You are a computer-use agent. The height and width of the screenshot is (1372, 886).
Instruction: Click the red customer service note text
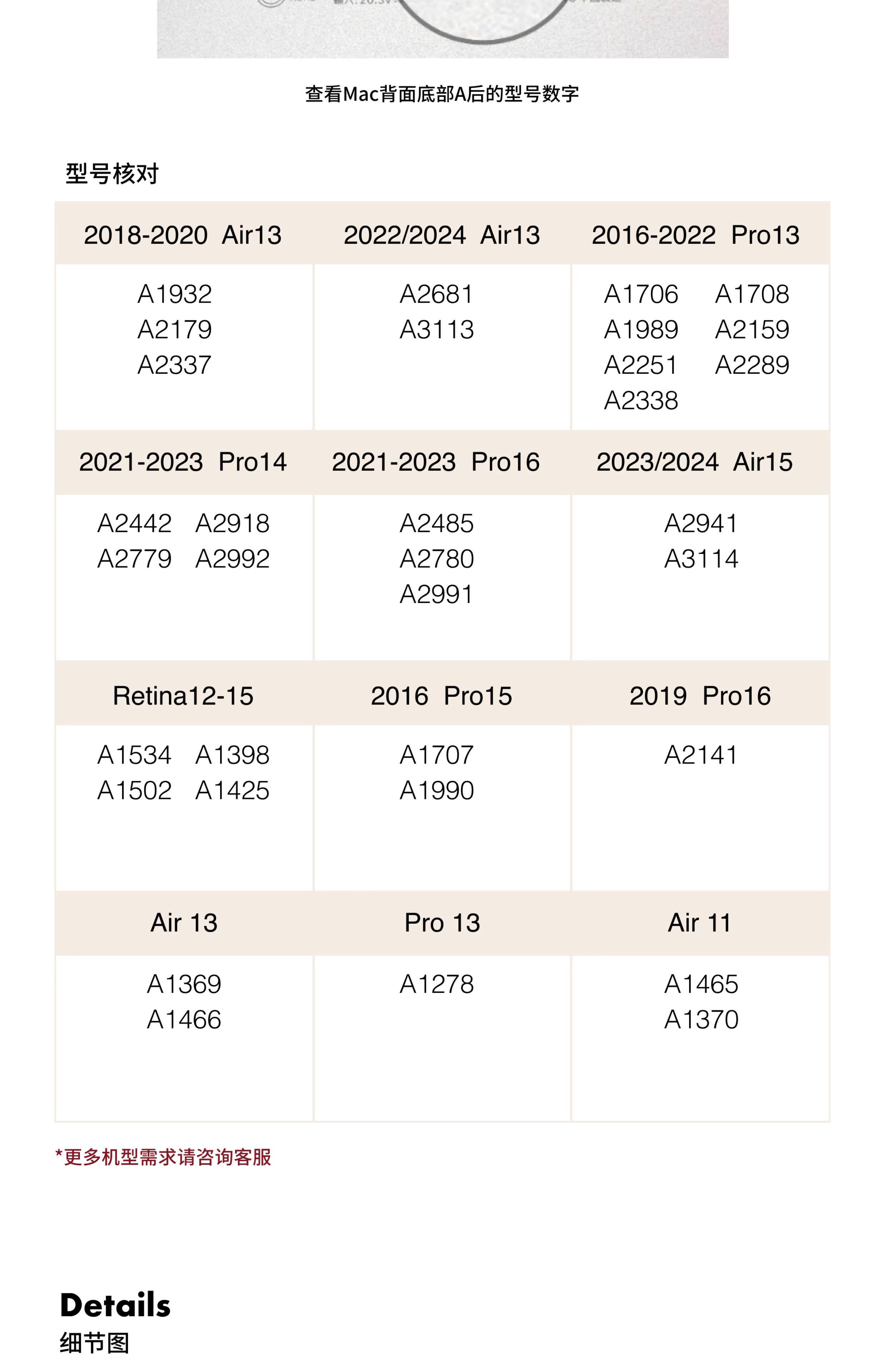[x=163, y=1156]
